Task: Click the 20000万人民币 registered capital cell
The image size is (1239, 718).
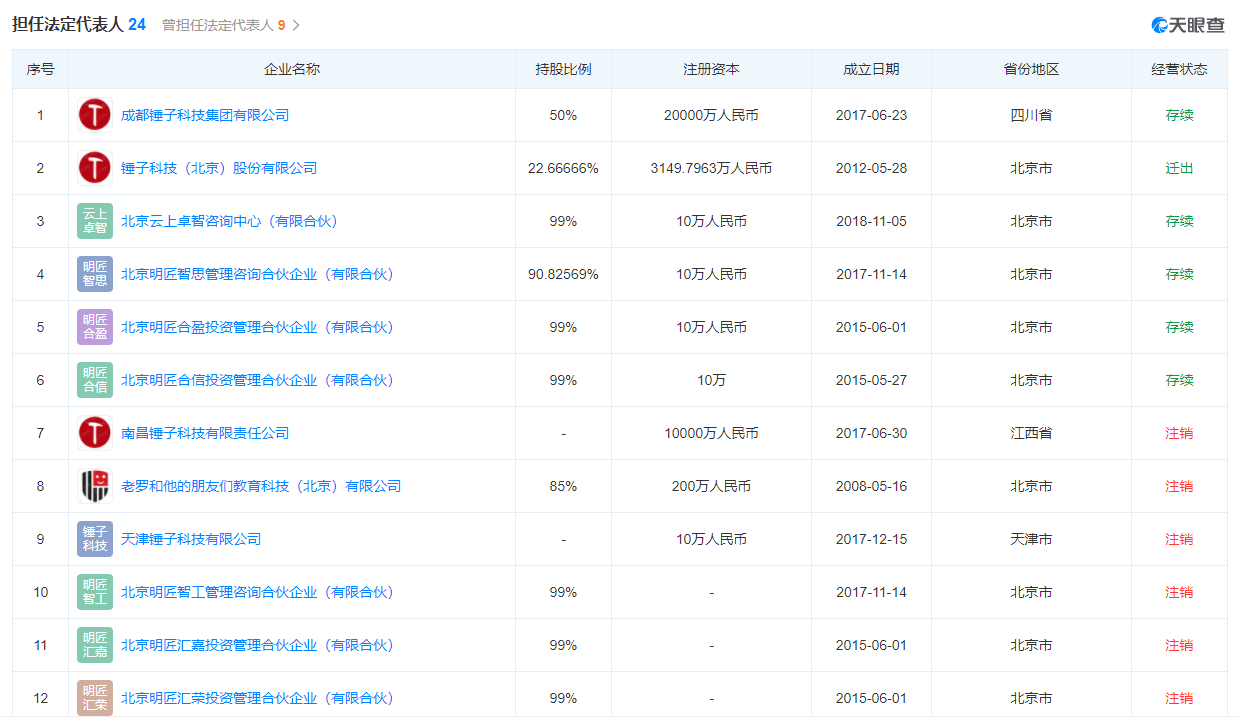Action: [711, 115]
